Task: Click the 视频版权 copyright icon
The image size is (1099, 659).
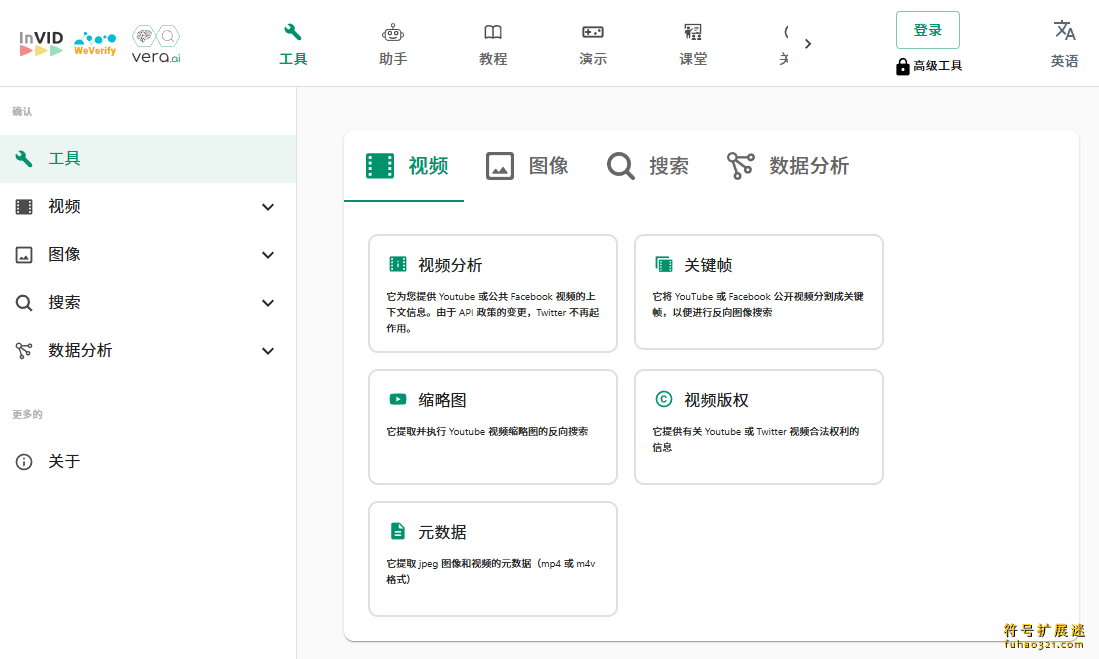Action: [x=663, y=399]
